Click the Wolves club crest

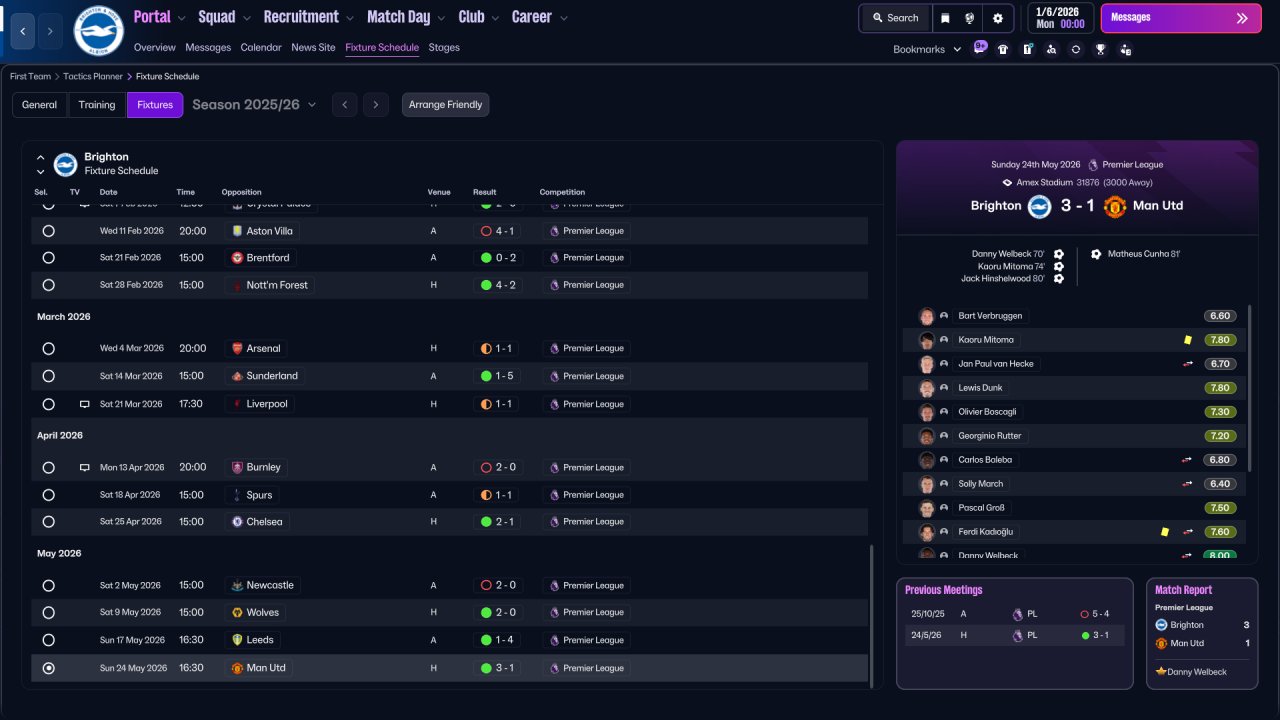click(237, 613)
